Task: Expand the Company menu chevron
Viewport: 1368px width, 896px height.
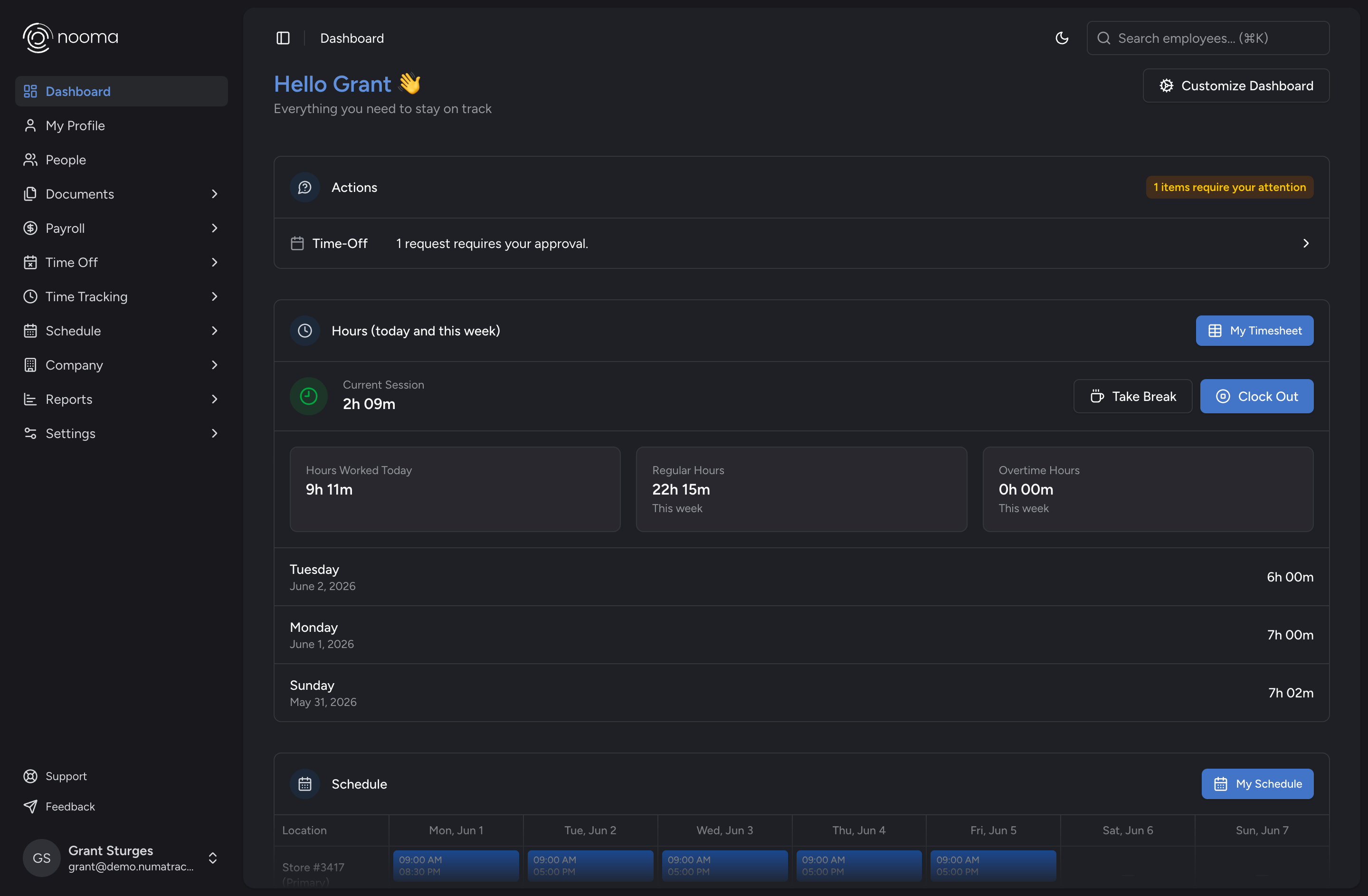Action: click(214, 365)
